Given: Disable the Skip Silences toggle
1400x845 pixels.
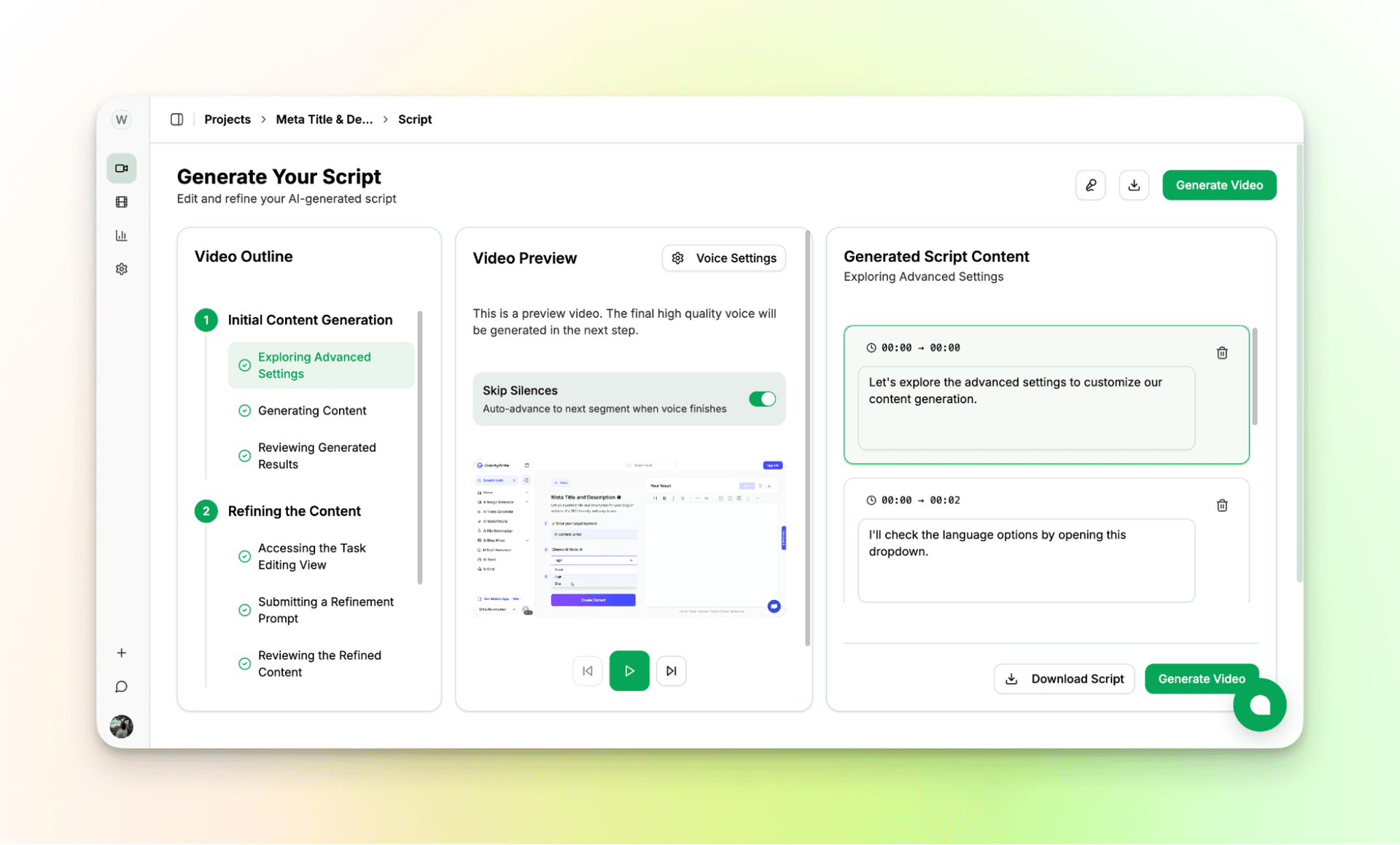Looking at the screenshot, I should 762,399.
